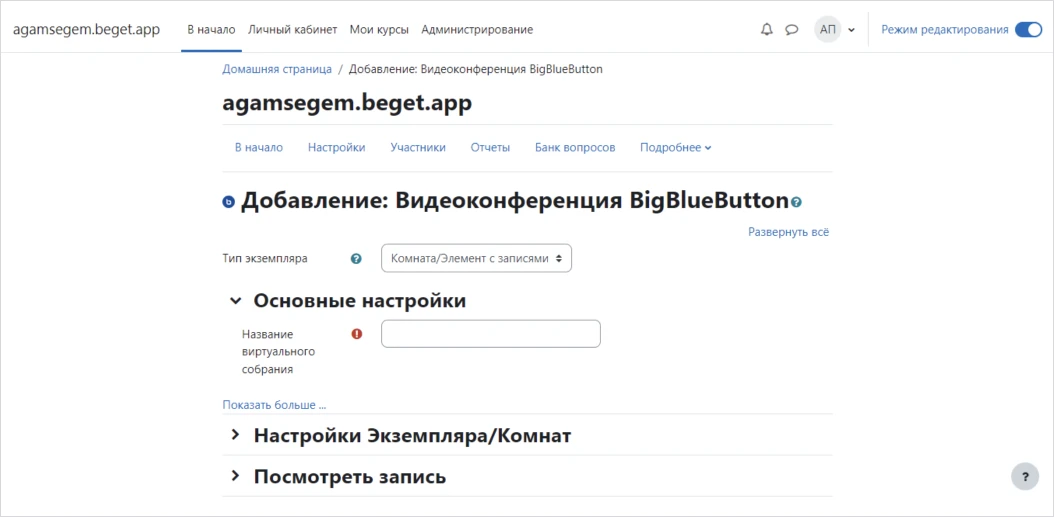Click the Основные настройки heading text

pos(360,301)
